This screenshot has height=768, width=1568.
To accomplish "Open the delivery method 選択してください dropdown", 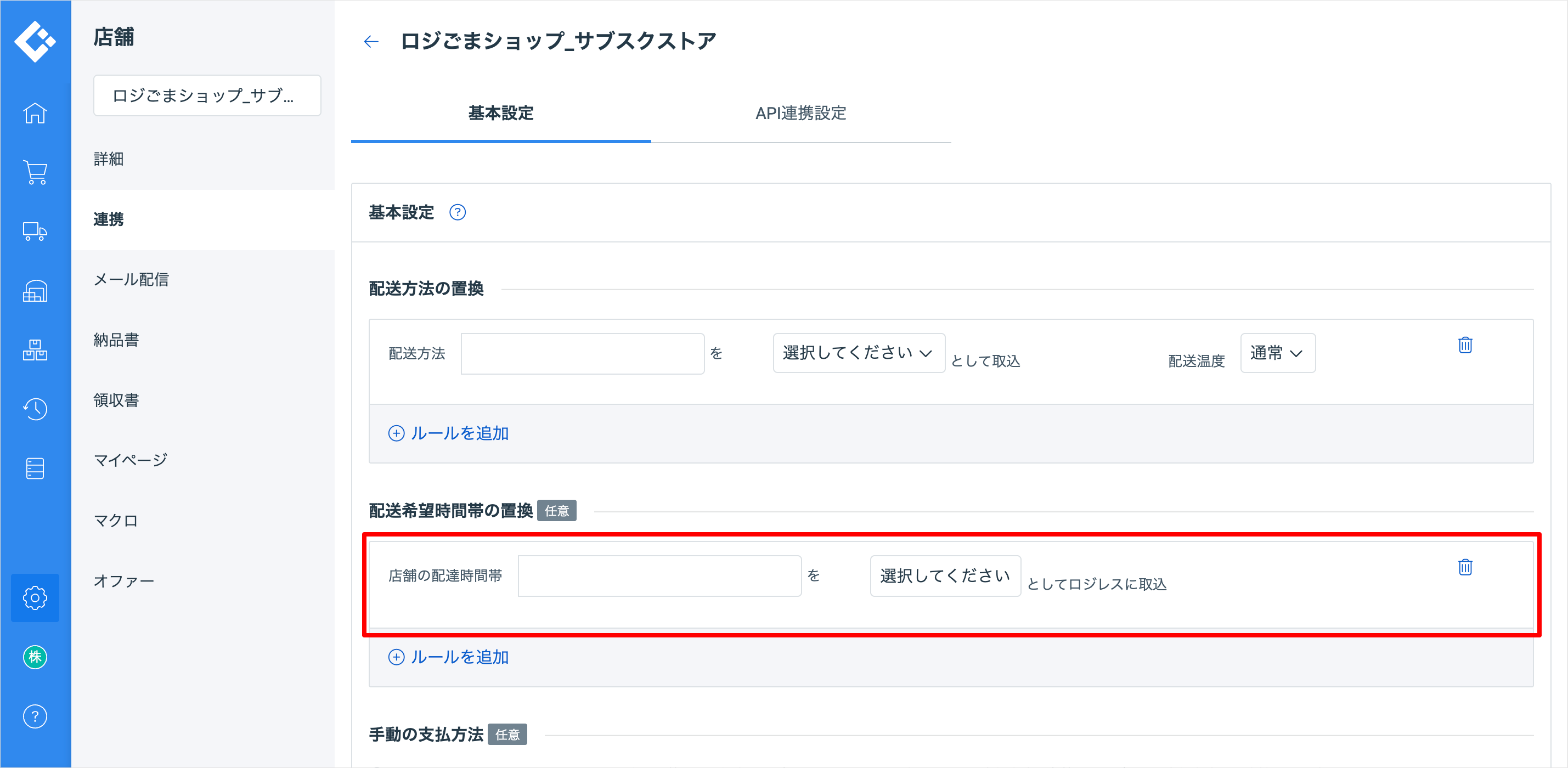I will point(858,353).
